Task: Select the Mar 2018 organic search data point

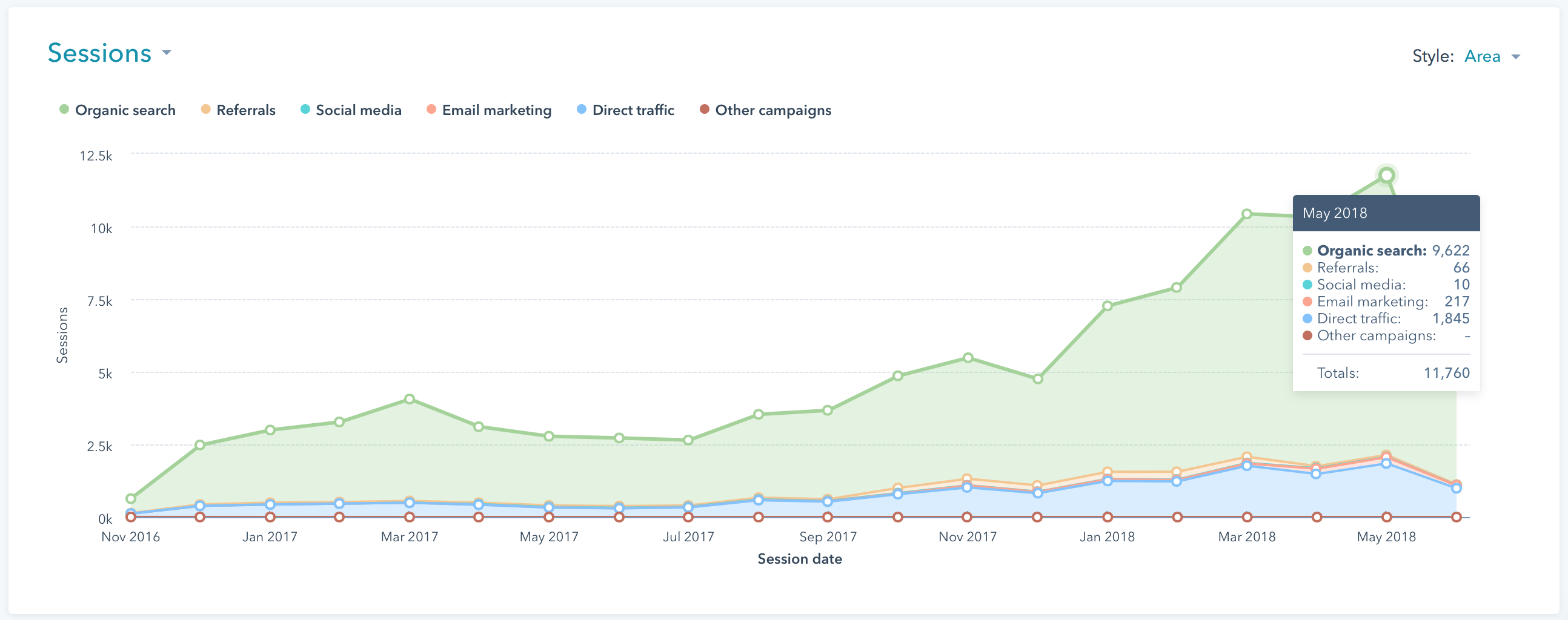Action: click(x=1247, y=214)
